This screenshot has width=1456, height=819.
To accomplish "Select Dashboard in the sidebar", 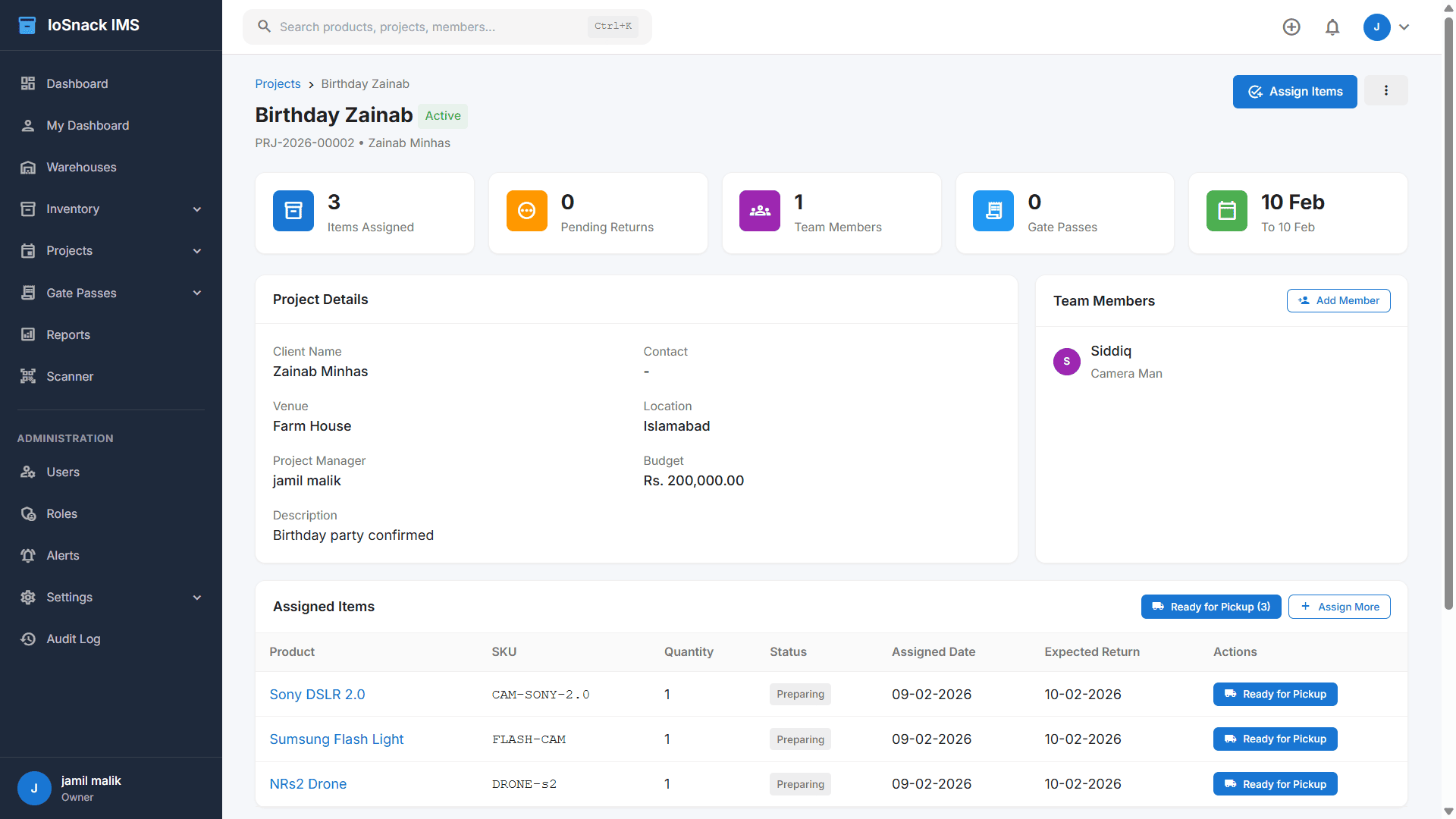I will [77, 83].
